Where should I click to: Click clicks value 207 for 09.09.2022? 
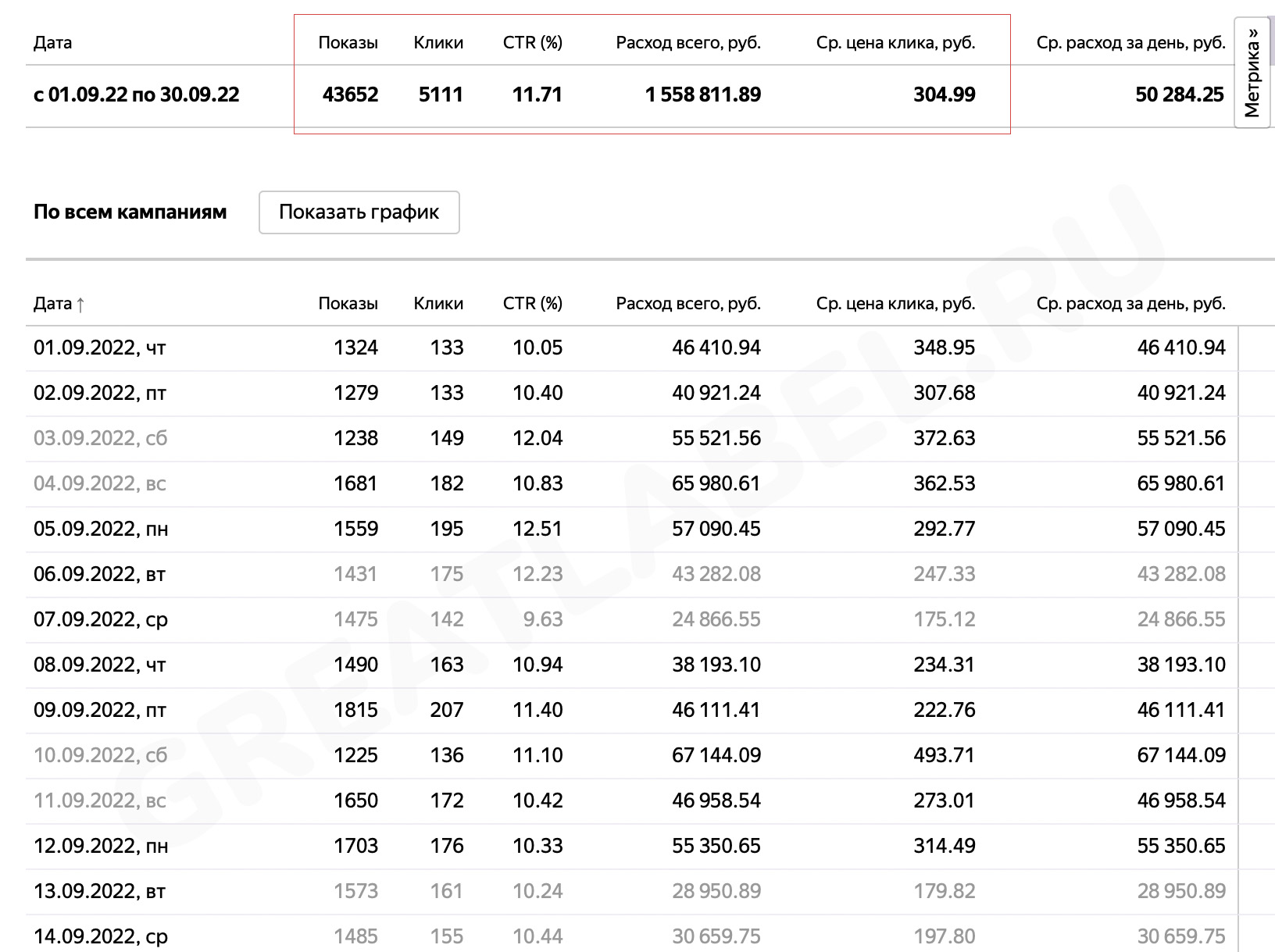(447, 710)
